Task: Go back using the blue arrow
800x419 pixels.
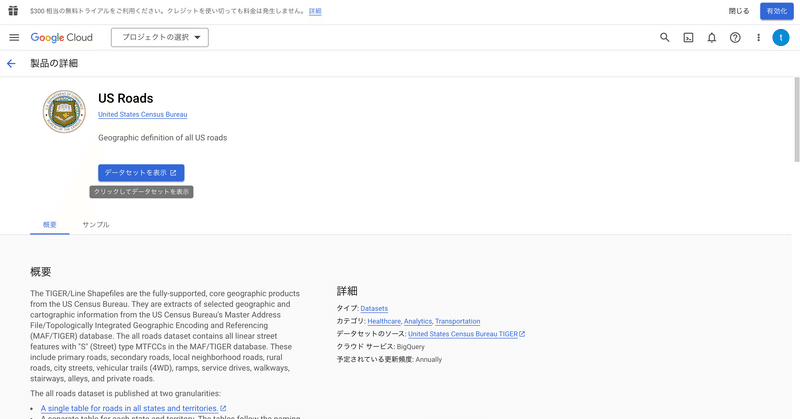Action: [x=11, y=63]
